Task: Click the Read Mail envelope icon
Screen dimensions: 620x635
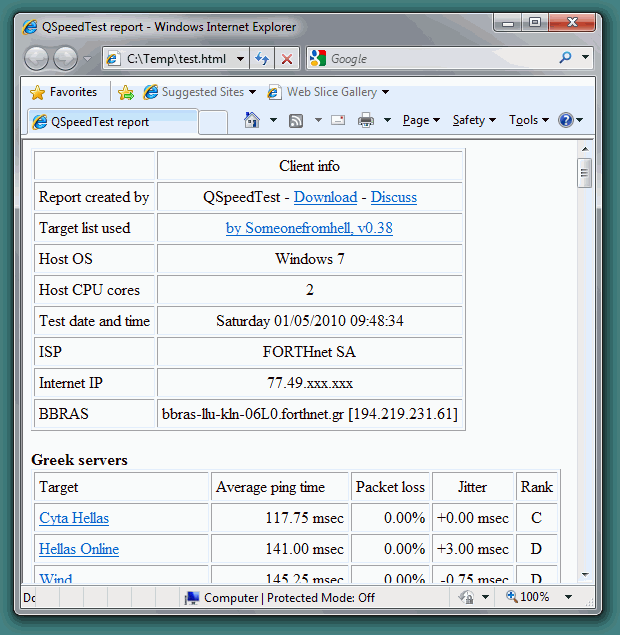Action: pyautogui.click(x=338, y=120)
